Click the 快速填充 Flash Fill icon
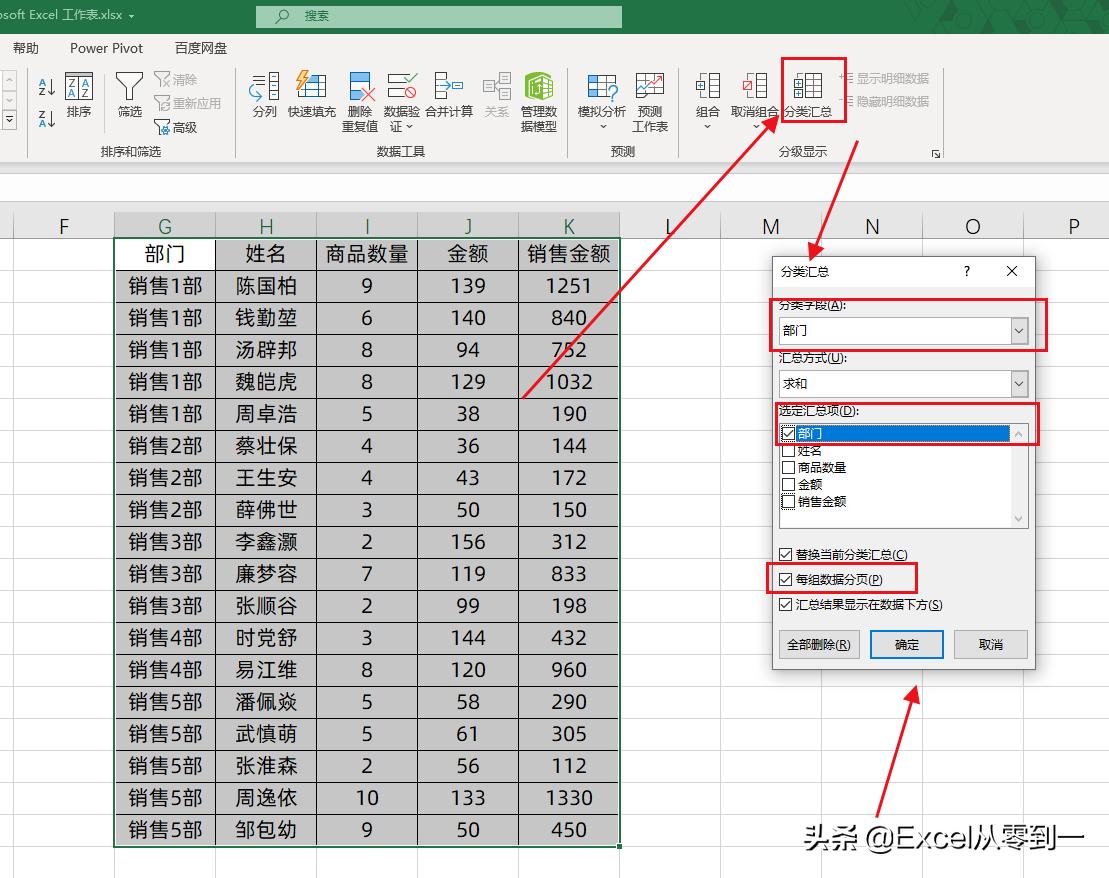Image resolution: width=1109 pixels, height=878 pixels. (x=311, y=98)
